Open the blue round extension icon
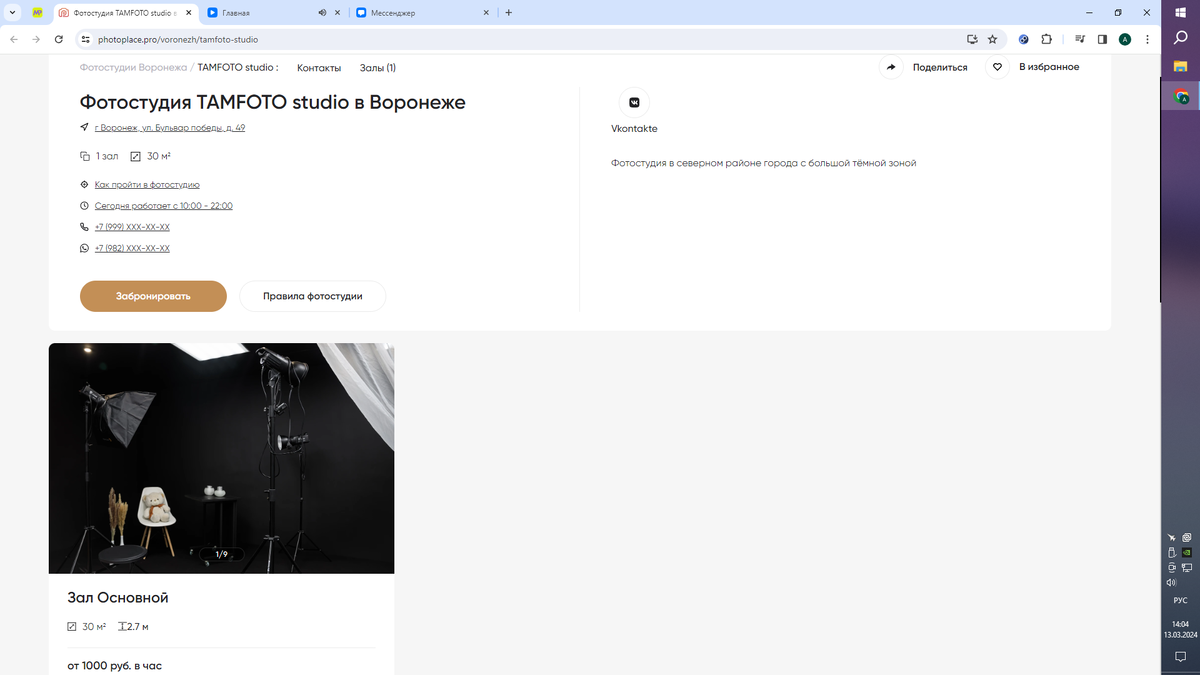The height and width of the screenshot is (675, 1200). click(x=1024, y=39)
